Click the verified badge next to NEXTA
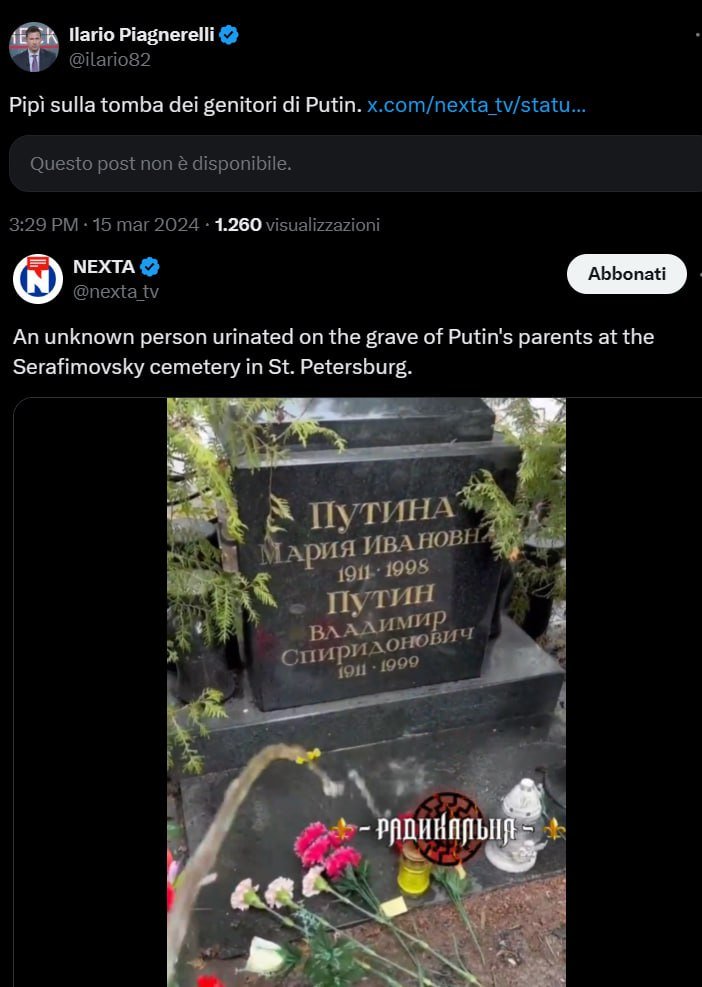The height and width of the screenshot is (987, 702). click(x=149, y=267)
